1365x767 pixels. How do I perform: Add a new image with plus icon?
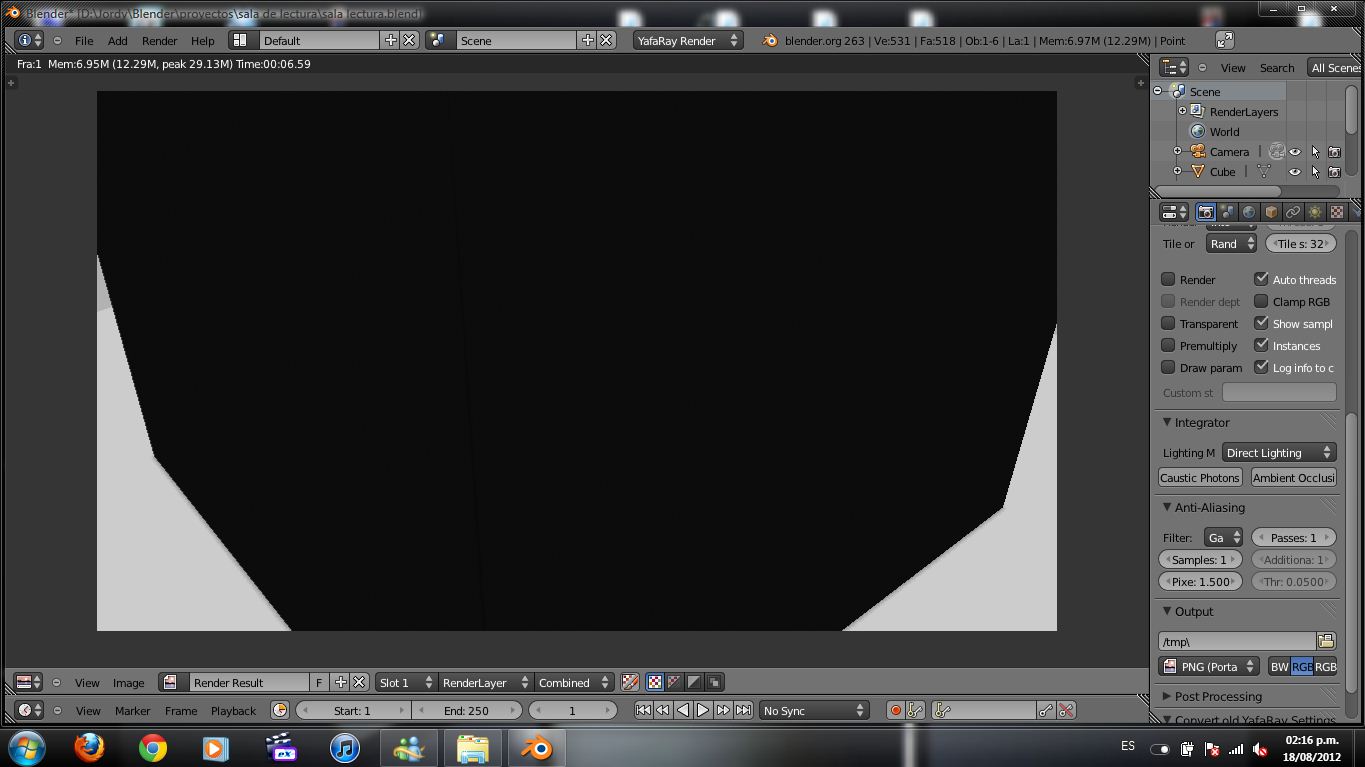[x=340, y=682]
